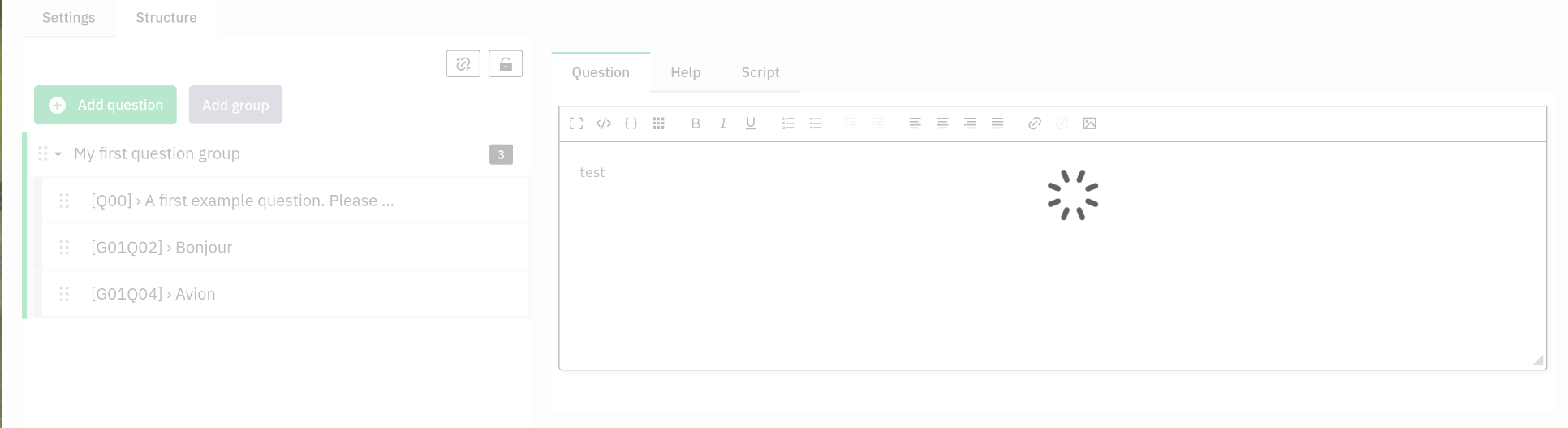The image size is (1568, 428).
Task: Collapse the My first question group
Action: 58,154
